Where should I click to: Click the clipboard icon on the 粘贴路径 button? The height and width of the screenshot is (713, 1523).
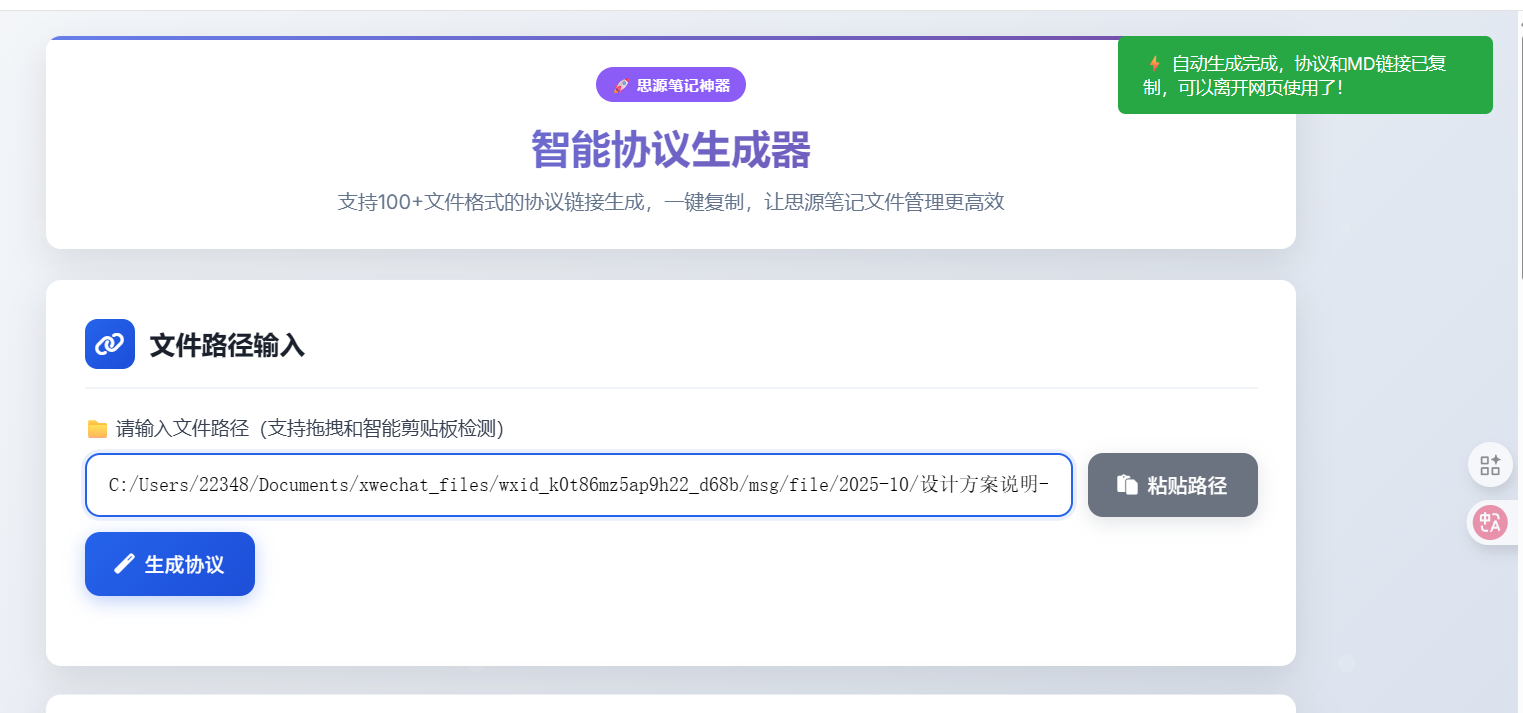point(1127,485)
